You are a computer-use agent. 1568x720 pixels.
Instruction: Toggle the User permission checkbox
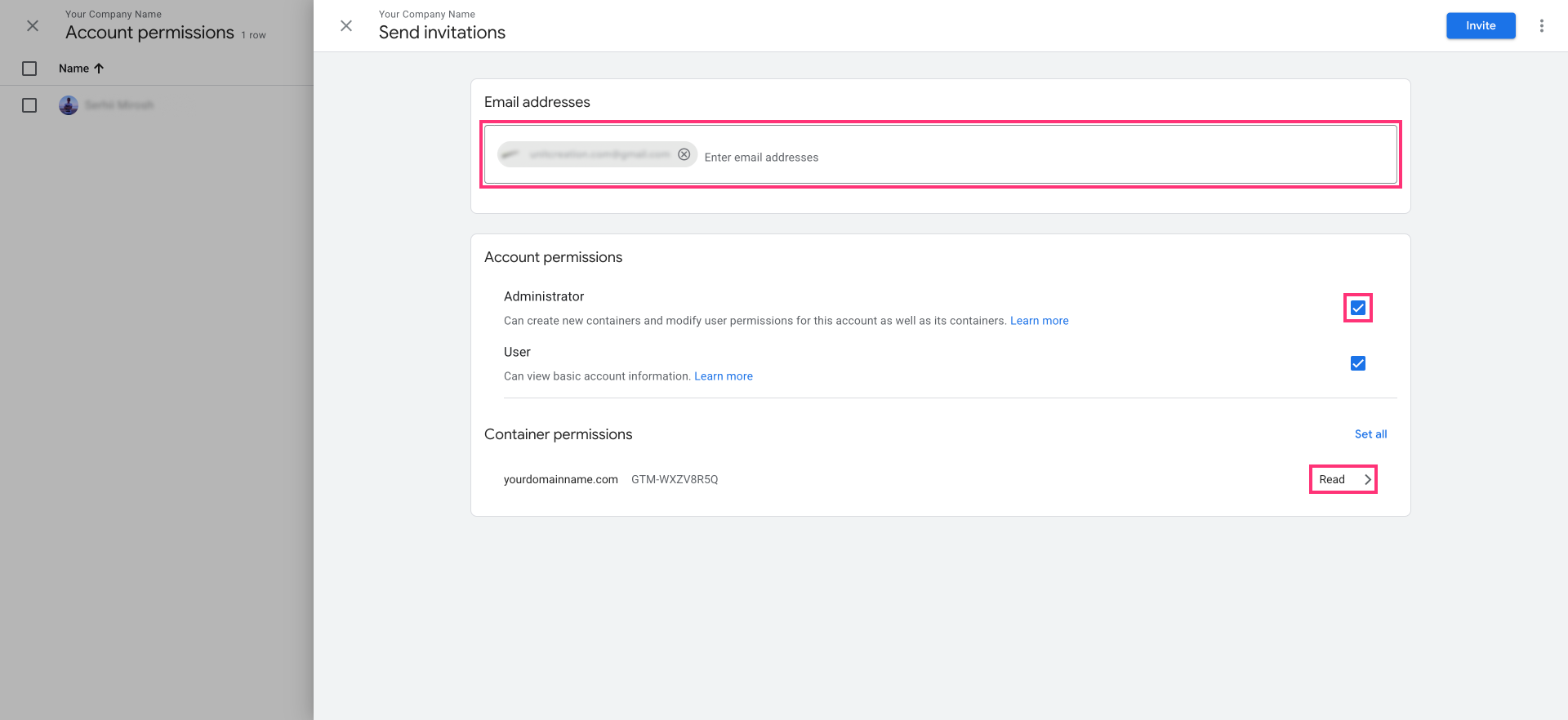[1358, 363]
